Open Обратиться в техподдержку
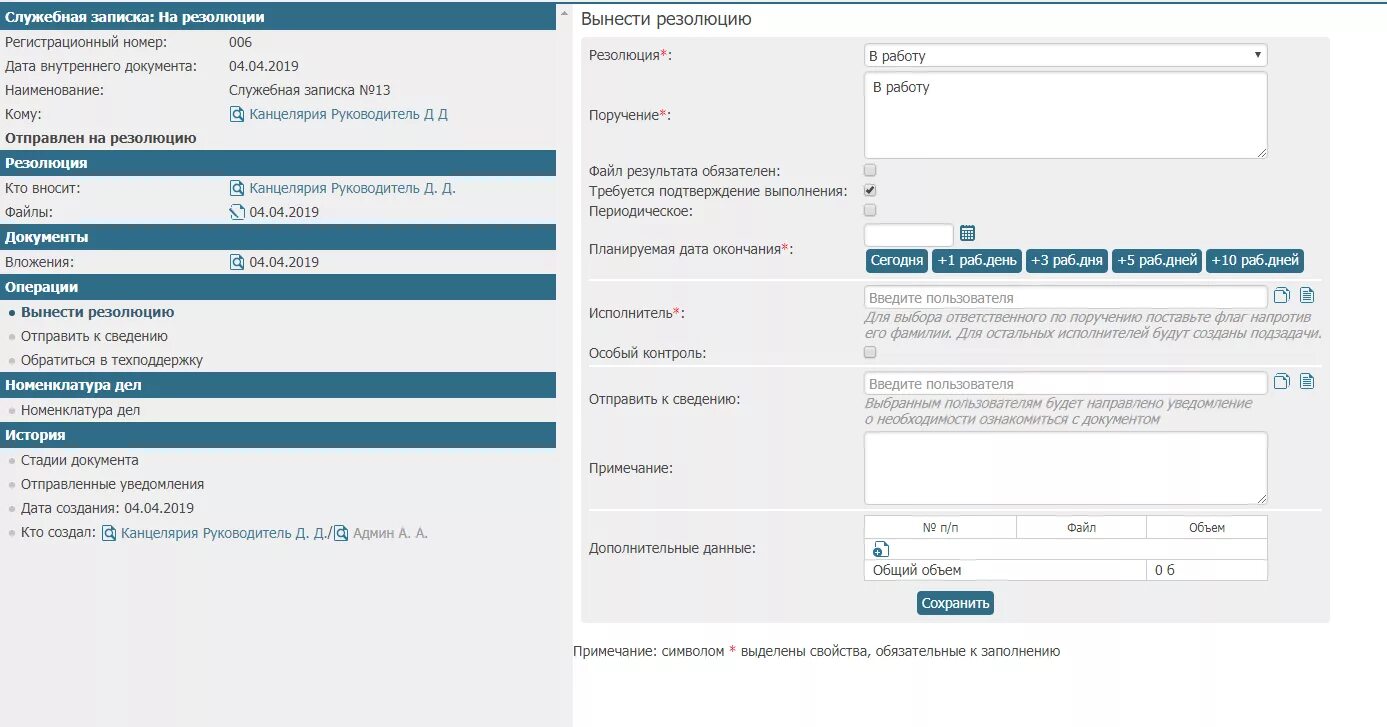Image resolution: width=1387 pixels, height=727 pixels. 112,360
